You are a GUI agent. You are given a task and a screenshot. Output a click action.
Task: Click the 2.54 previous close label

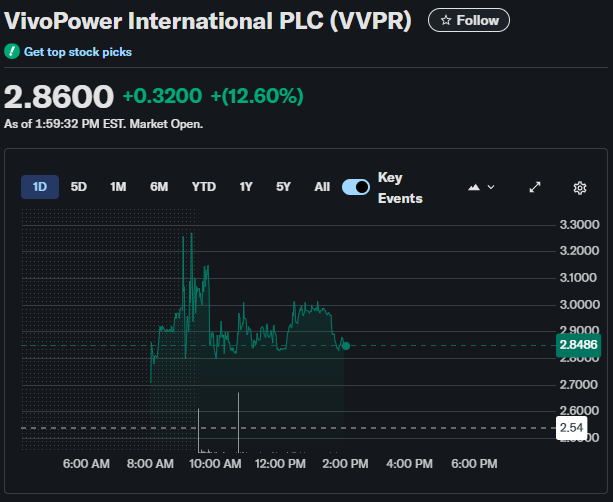click(571, 428)
